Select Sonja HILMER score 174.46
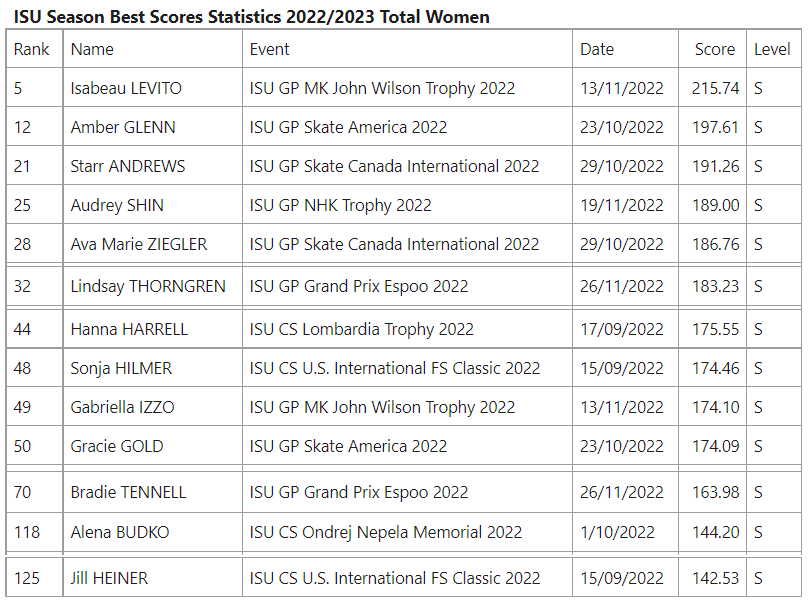 point(715,368)
